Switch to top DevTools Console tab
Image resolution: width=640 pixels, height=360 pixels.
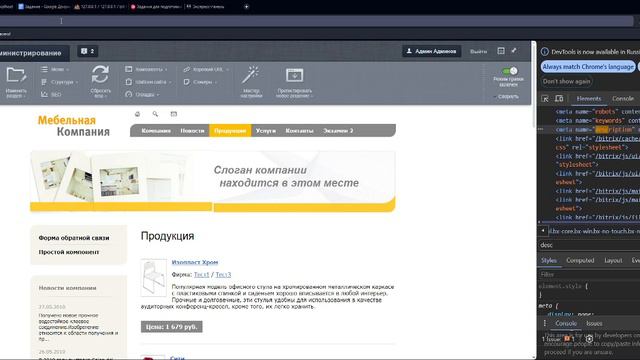[x=623, y=99]
